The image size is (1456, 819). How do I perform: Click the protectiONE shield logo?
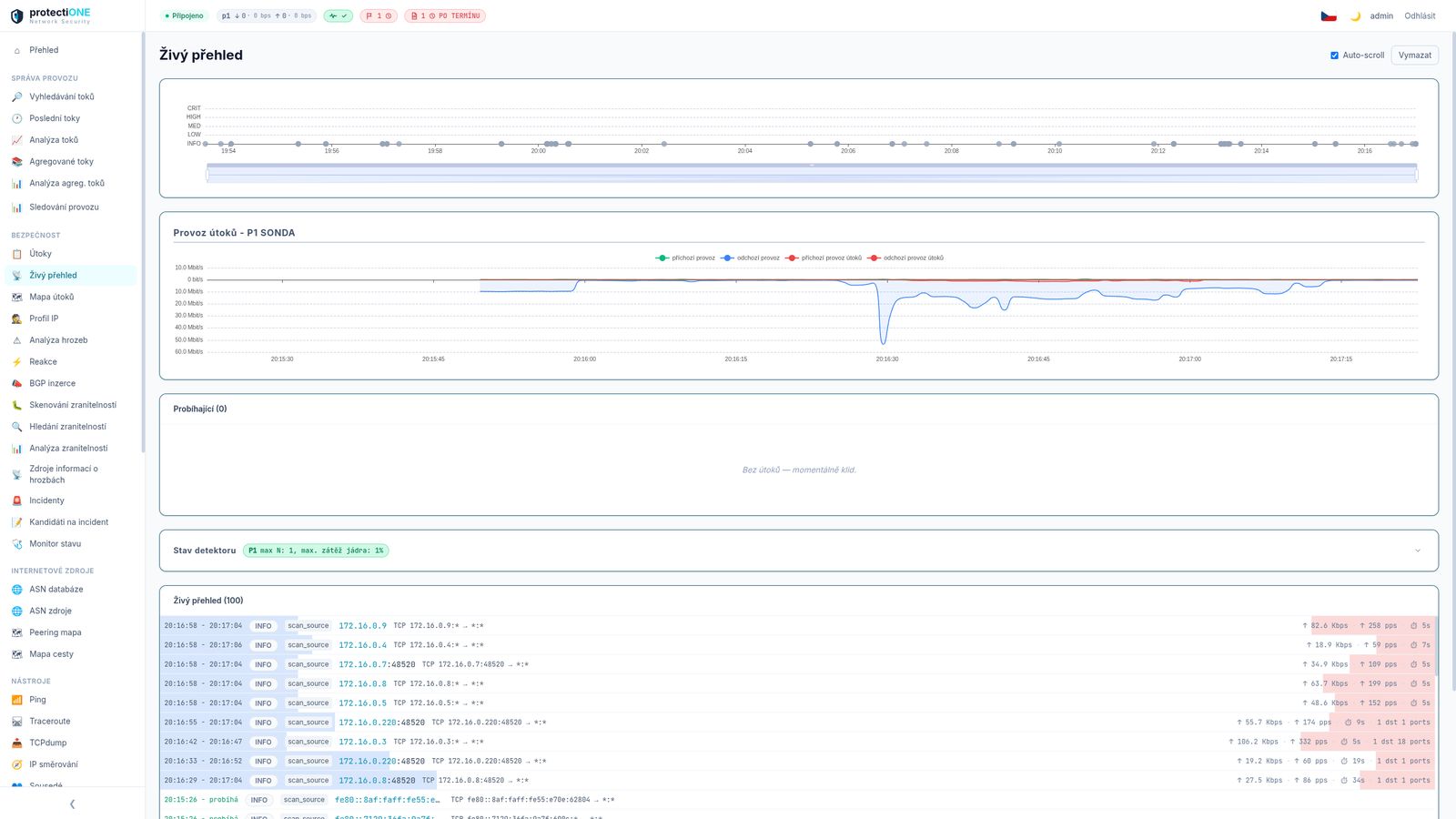pyautogui.click(x=16, y=16)
